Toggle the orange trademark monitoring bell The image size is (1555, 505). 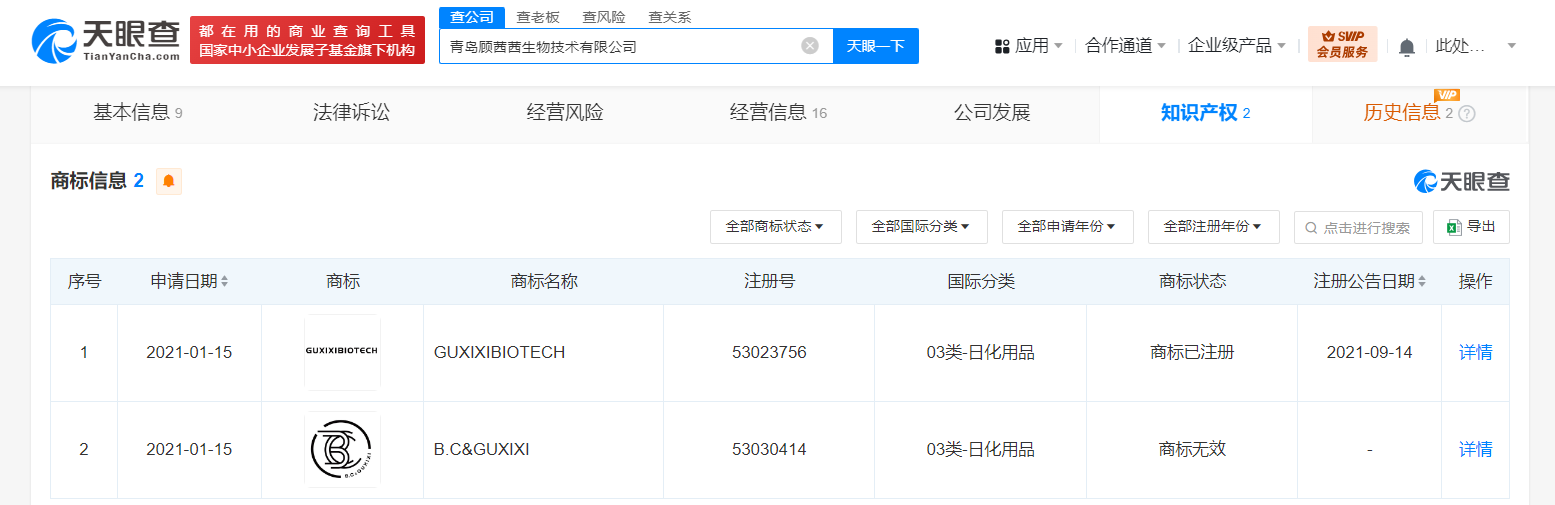pos(169,181)
